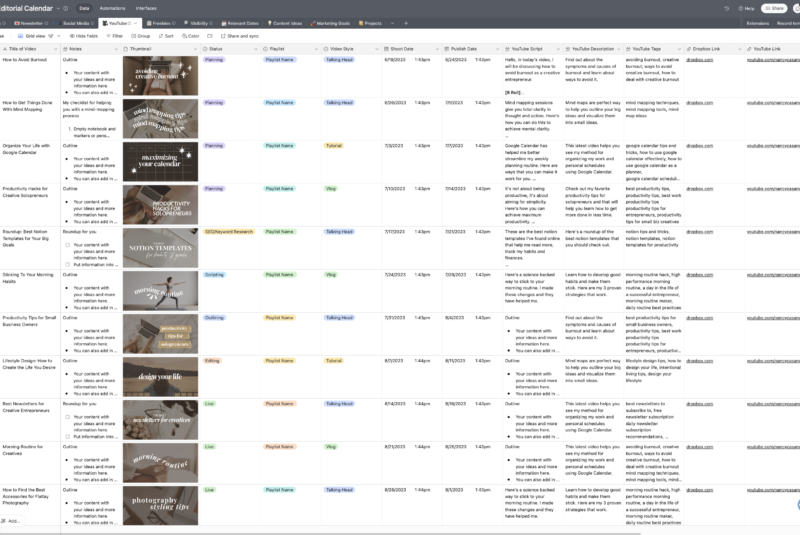Click the Shoot Date calendar field icon
This screenshot has width=800, height=535.
pos(386,49)
